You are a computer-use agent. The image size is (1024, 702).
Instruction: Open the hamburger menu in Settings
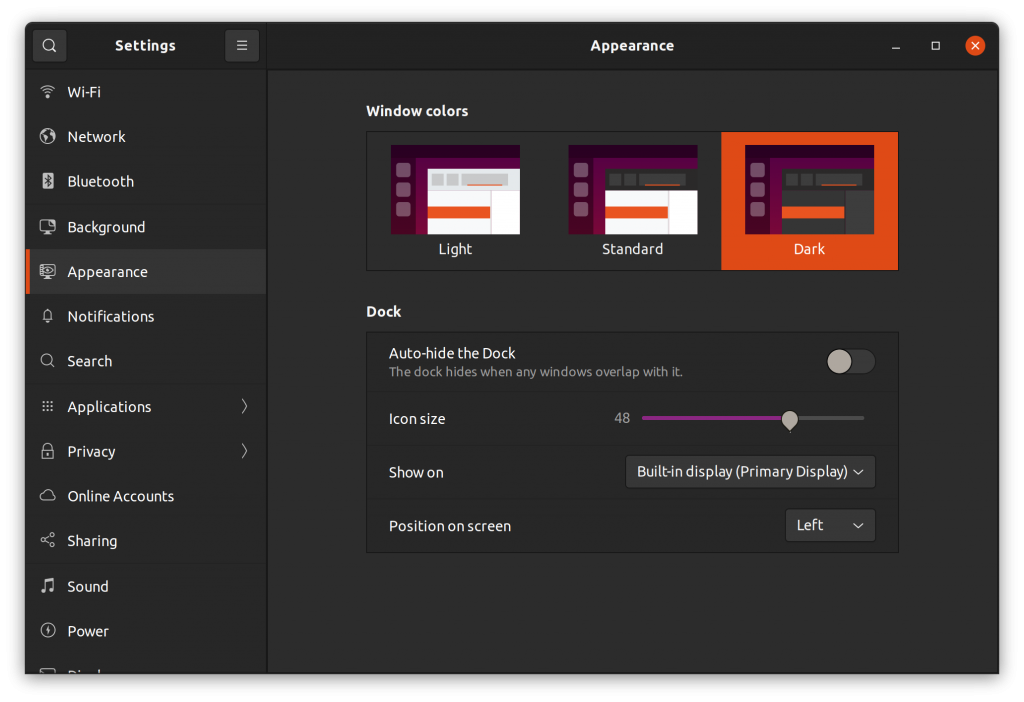click(242, 45)
